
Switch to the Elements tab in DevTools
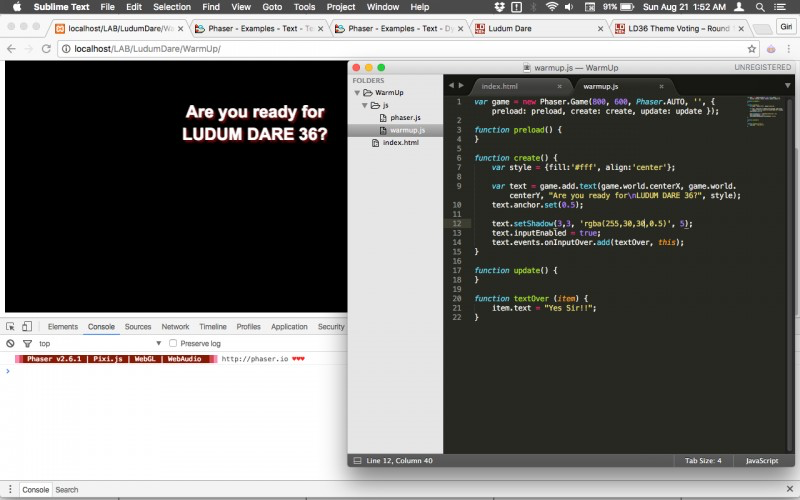(x=63, y=327)
